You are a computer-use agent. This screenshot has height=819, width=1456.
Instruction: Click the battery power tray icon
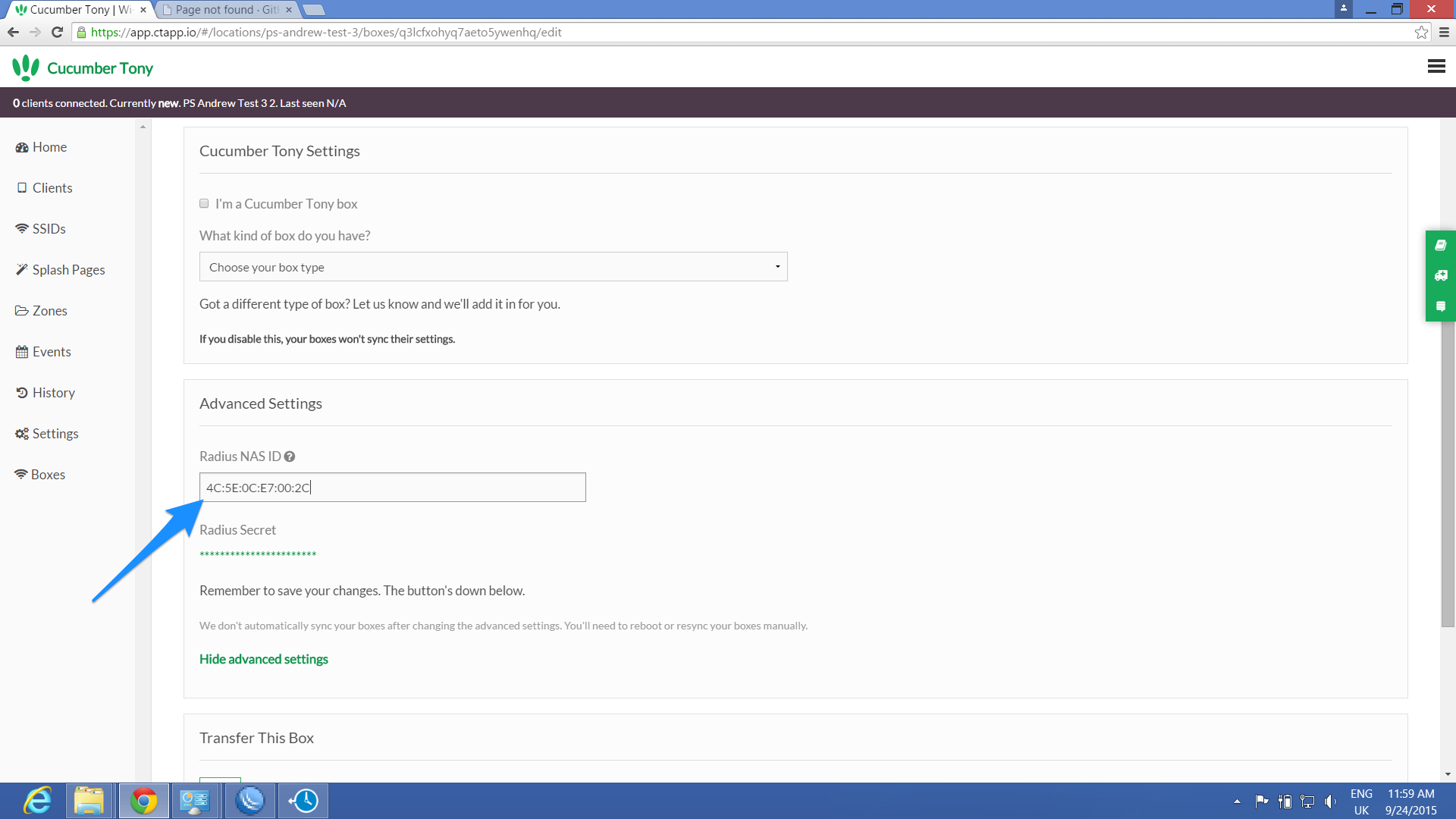coord(1285,801)
